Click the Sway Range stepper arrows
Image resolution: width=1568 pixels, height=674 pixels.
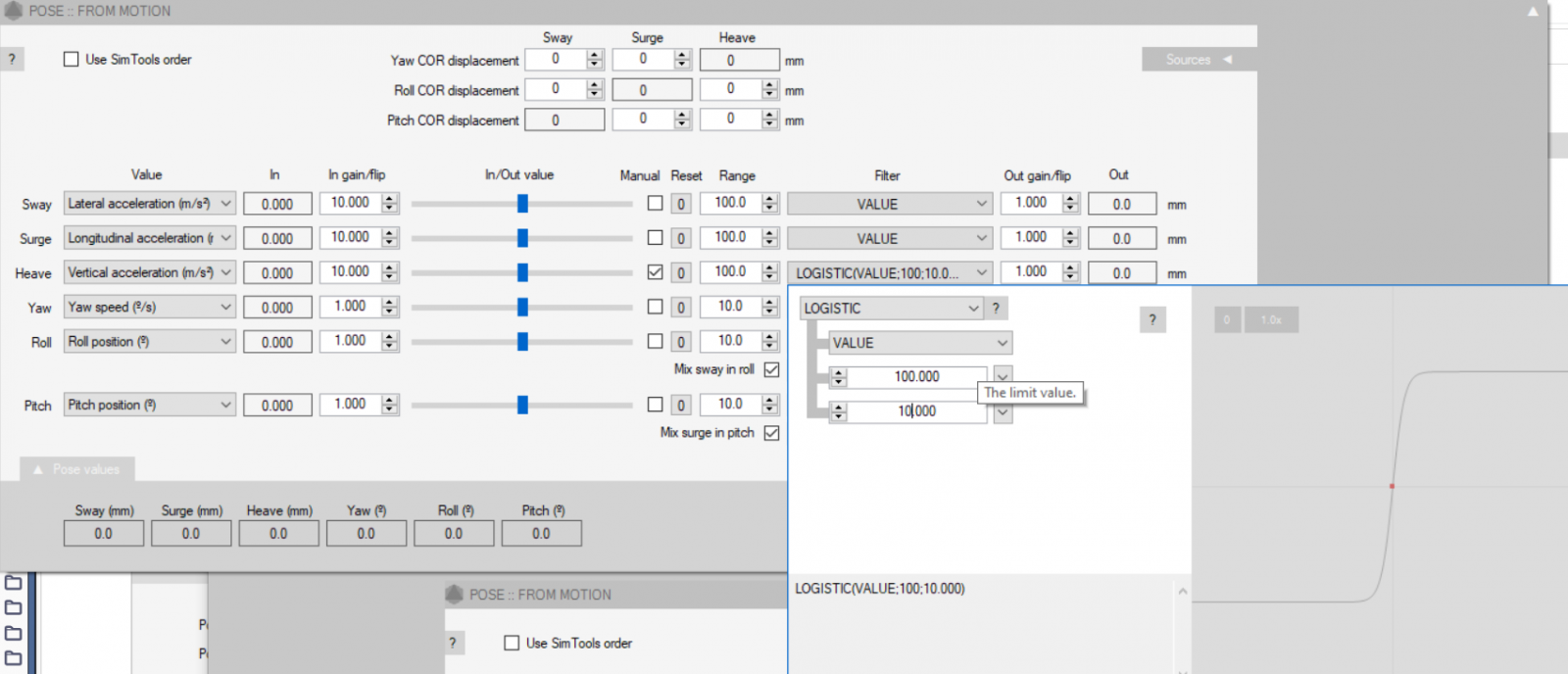coord(770,203)
